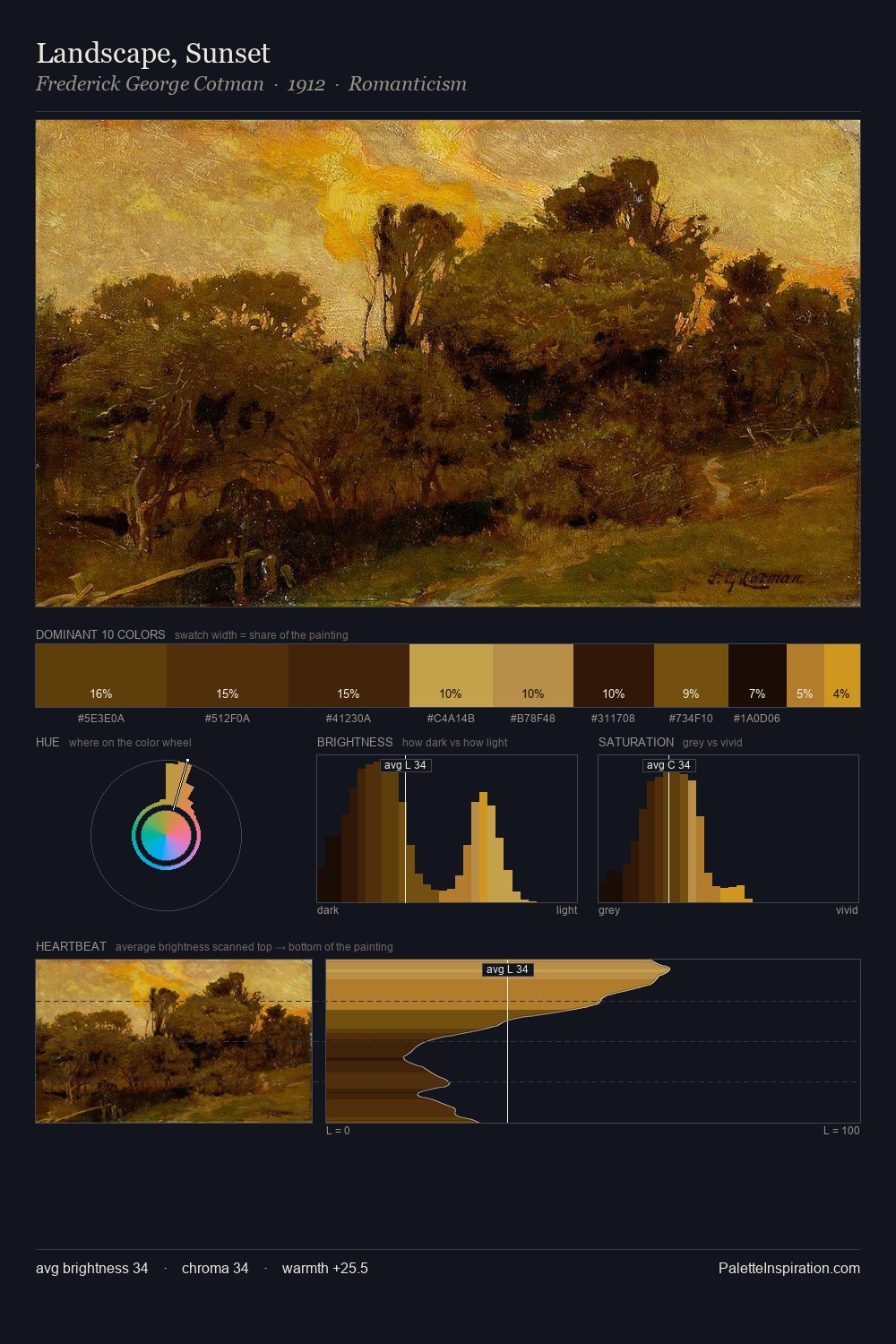Click the heartbeat brightness profile chart
The image size is (896, 1344).
pos(593,1041)
